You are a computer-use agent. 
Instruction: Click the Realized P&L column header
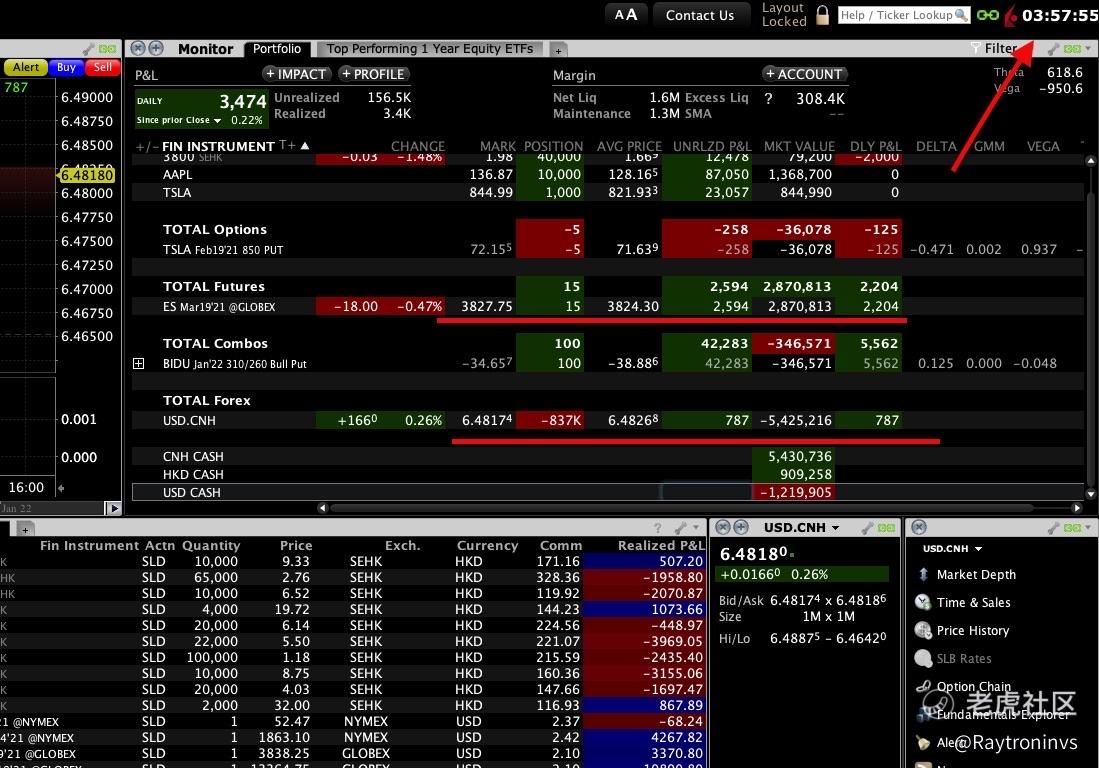661,545
